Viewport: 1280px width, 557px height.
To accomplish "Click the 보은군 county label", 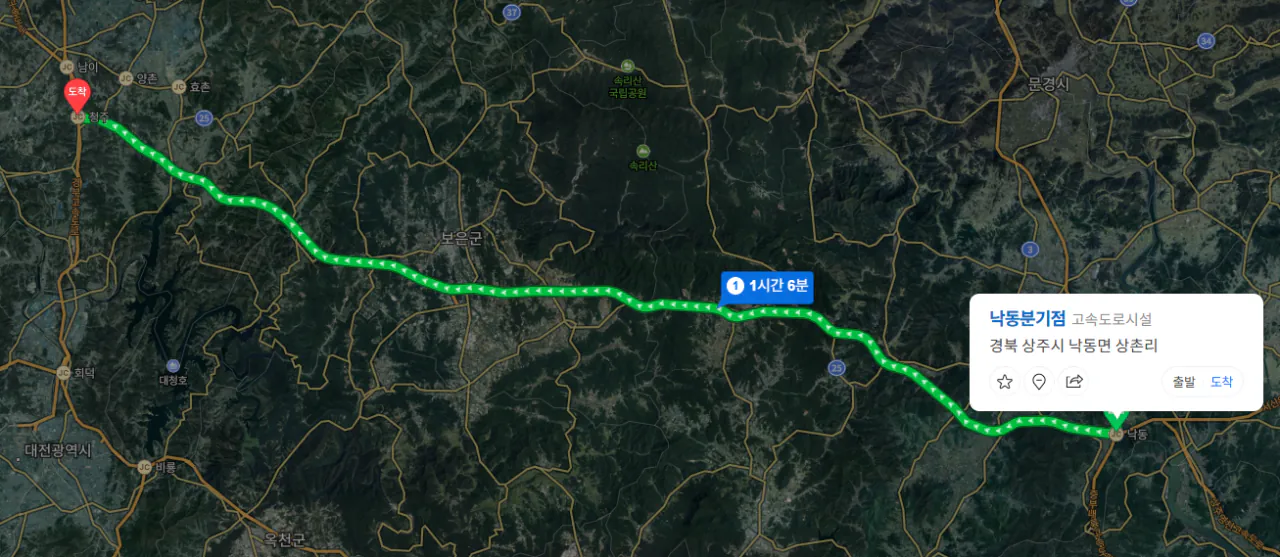I will (462, 238).
